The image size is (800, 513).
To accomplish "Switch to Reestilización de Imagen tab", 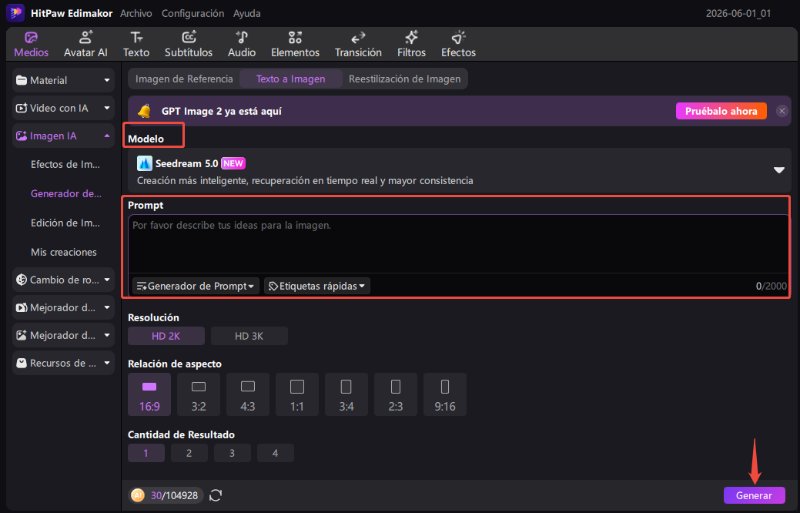I will 405,79.
